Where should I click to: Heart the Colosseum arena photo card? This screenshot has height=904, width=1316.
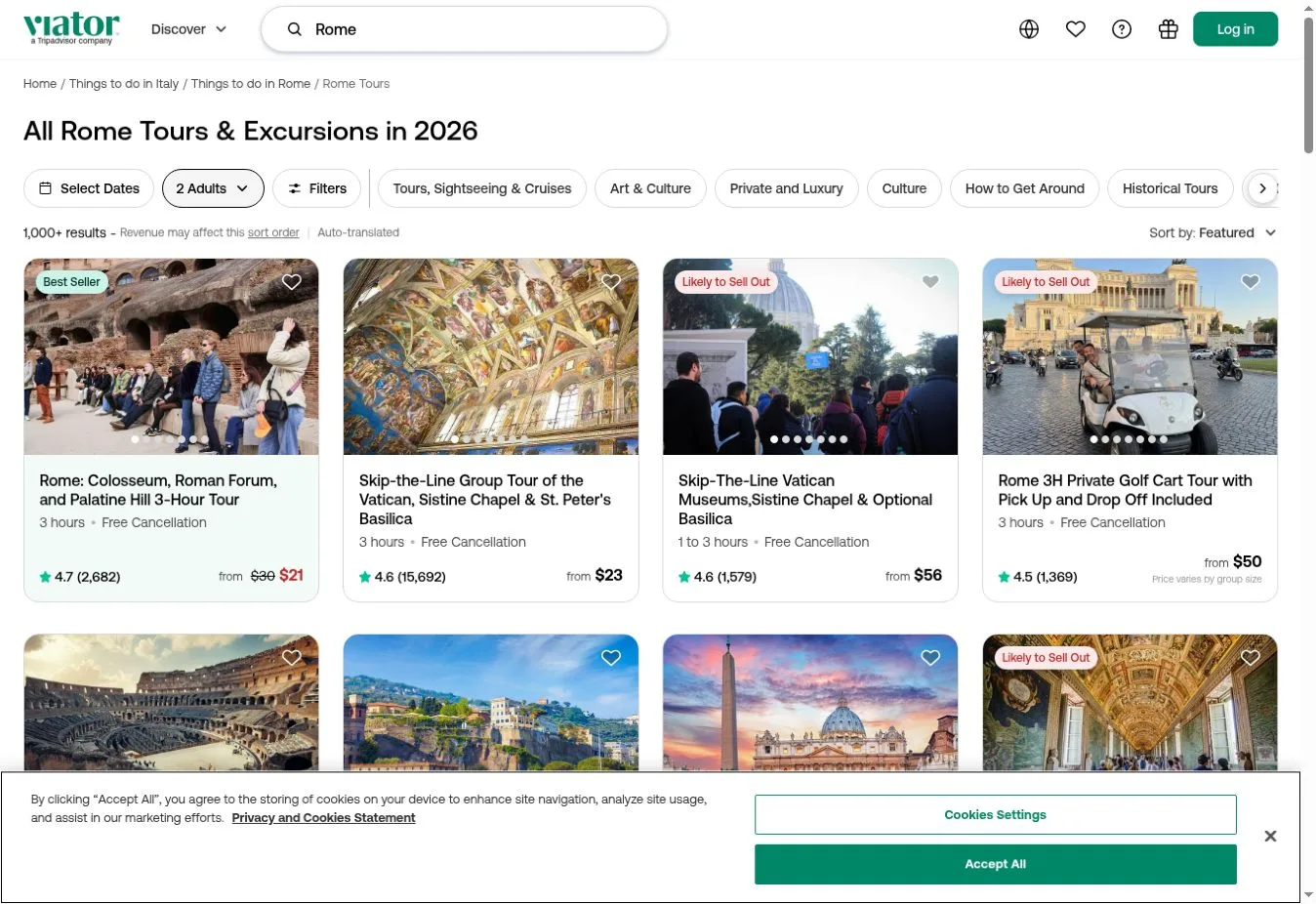(x=291, y=658)
